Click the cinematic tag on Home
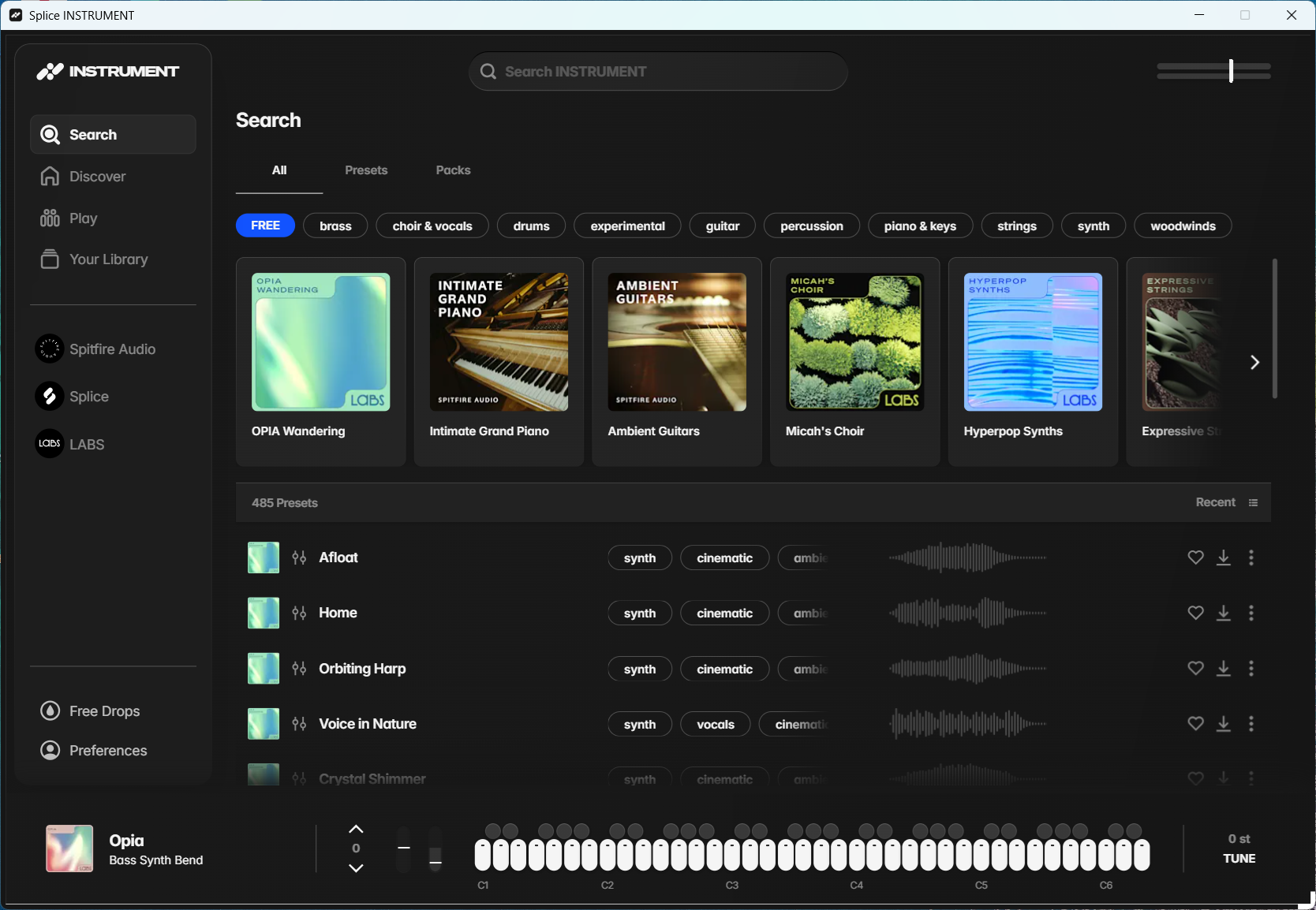1316x910 pixels. 725,613
